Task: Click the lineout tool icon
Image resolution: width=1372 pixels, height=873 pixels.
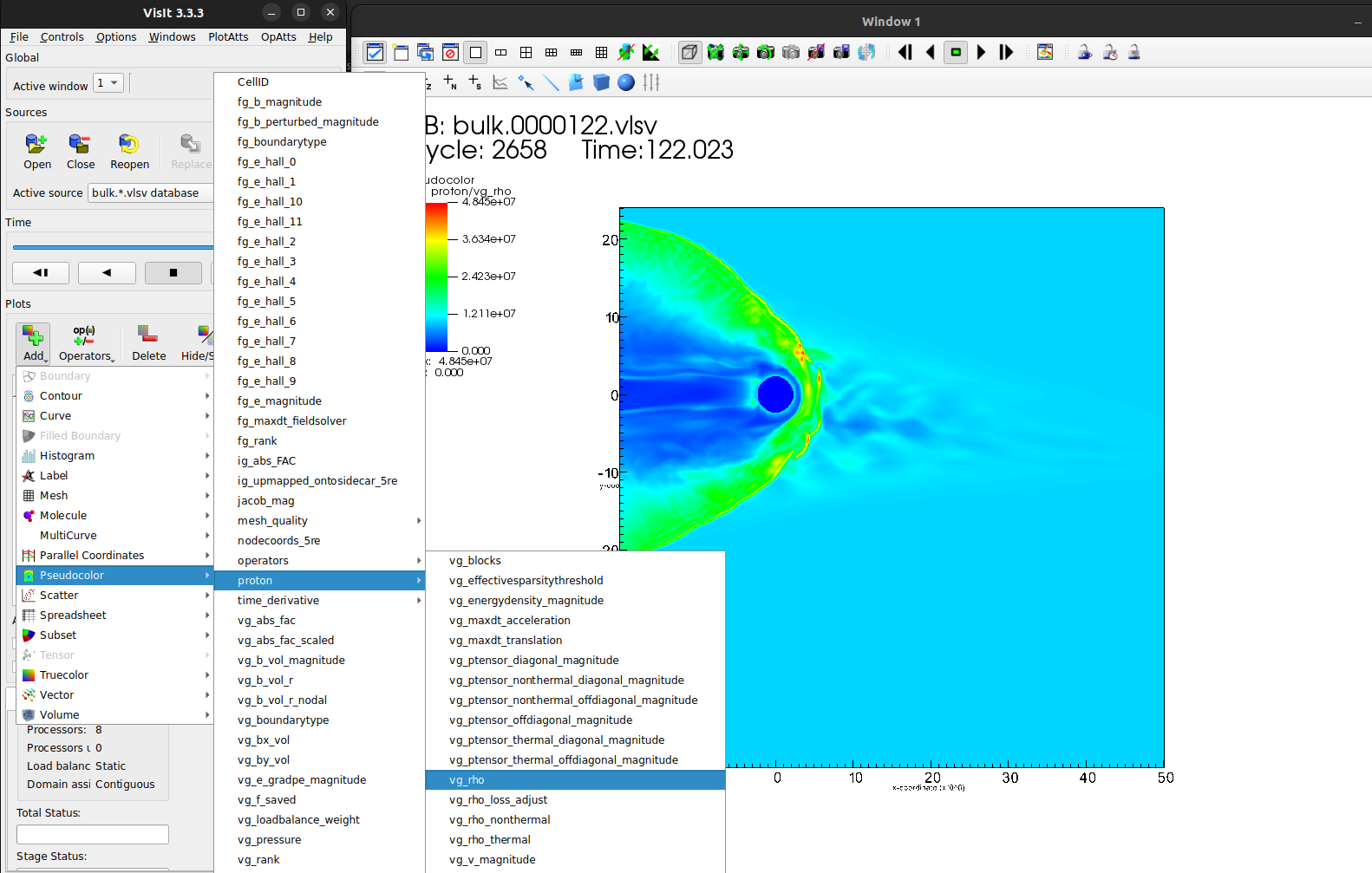Action: coord(551,82)
